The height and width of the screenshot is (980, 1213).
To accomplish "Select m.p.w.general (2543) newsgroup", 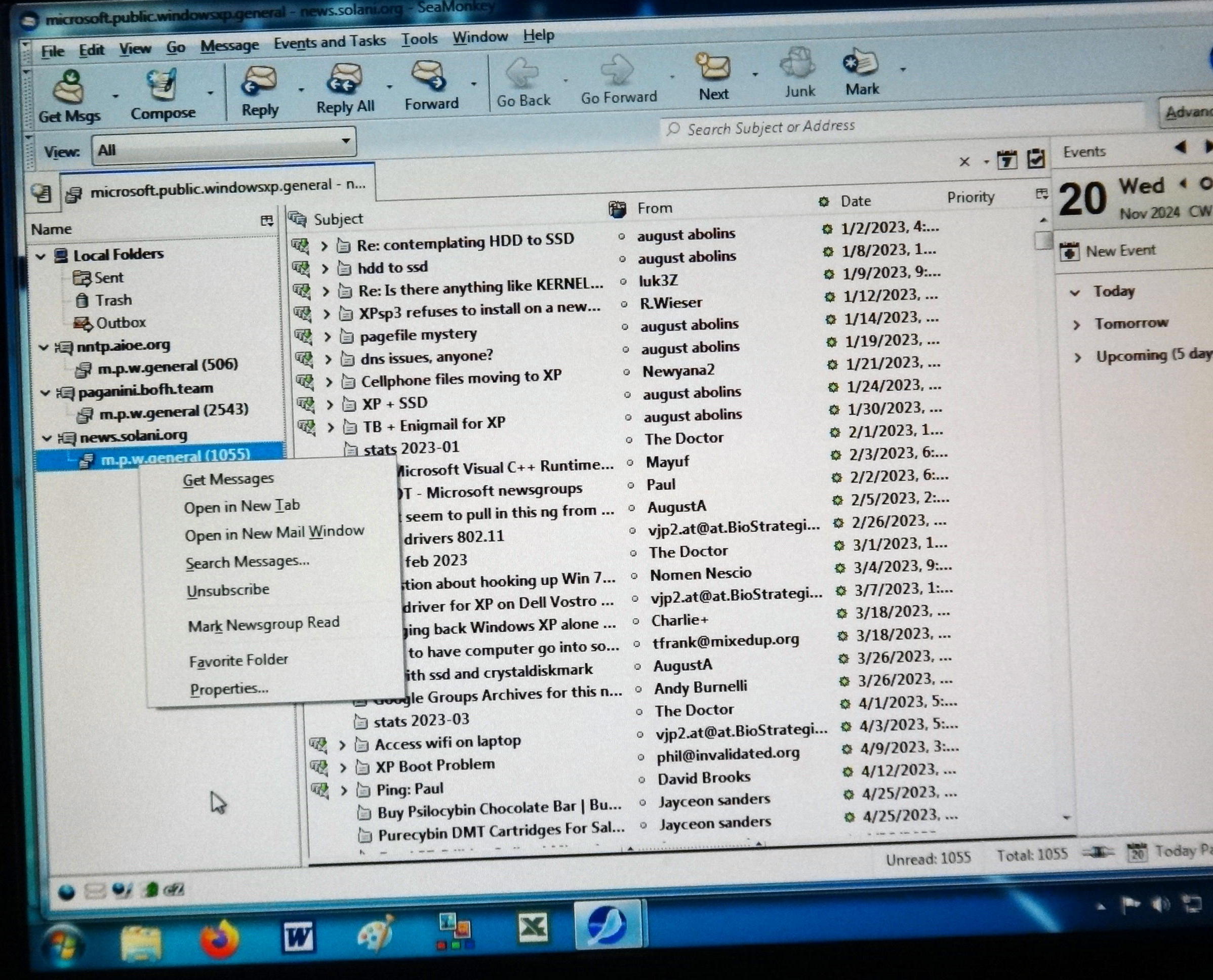I will pyautogui.click(x=173, y=412).
